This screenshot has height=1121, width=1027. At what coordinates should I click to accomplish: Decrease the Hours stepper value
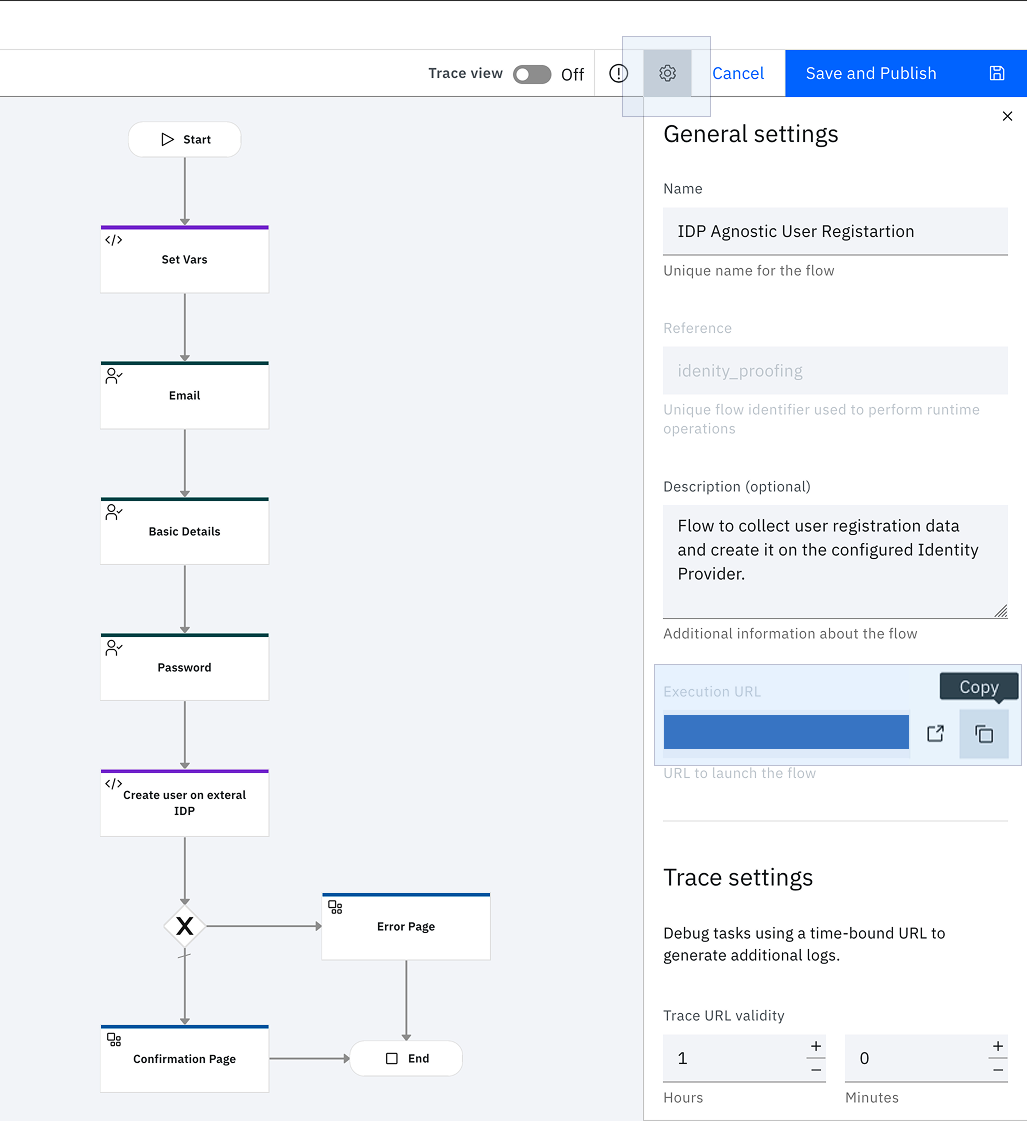coord(815,1070)
